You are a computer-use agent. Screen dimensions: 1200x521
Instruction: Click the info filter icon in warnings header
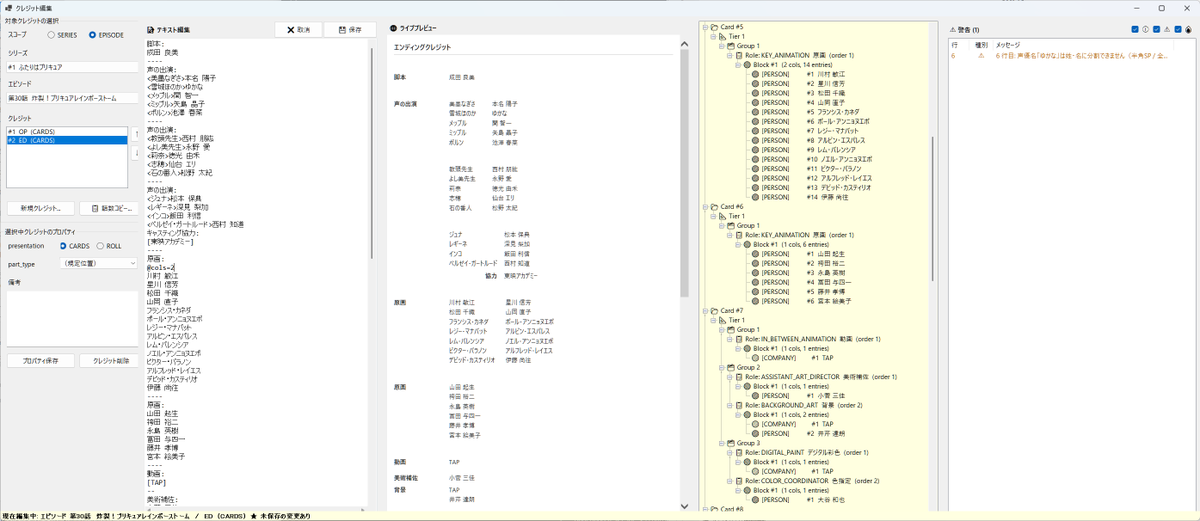click(x=1146, y=29)
